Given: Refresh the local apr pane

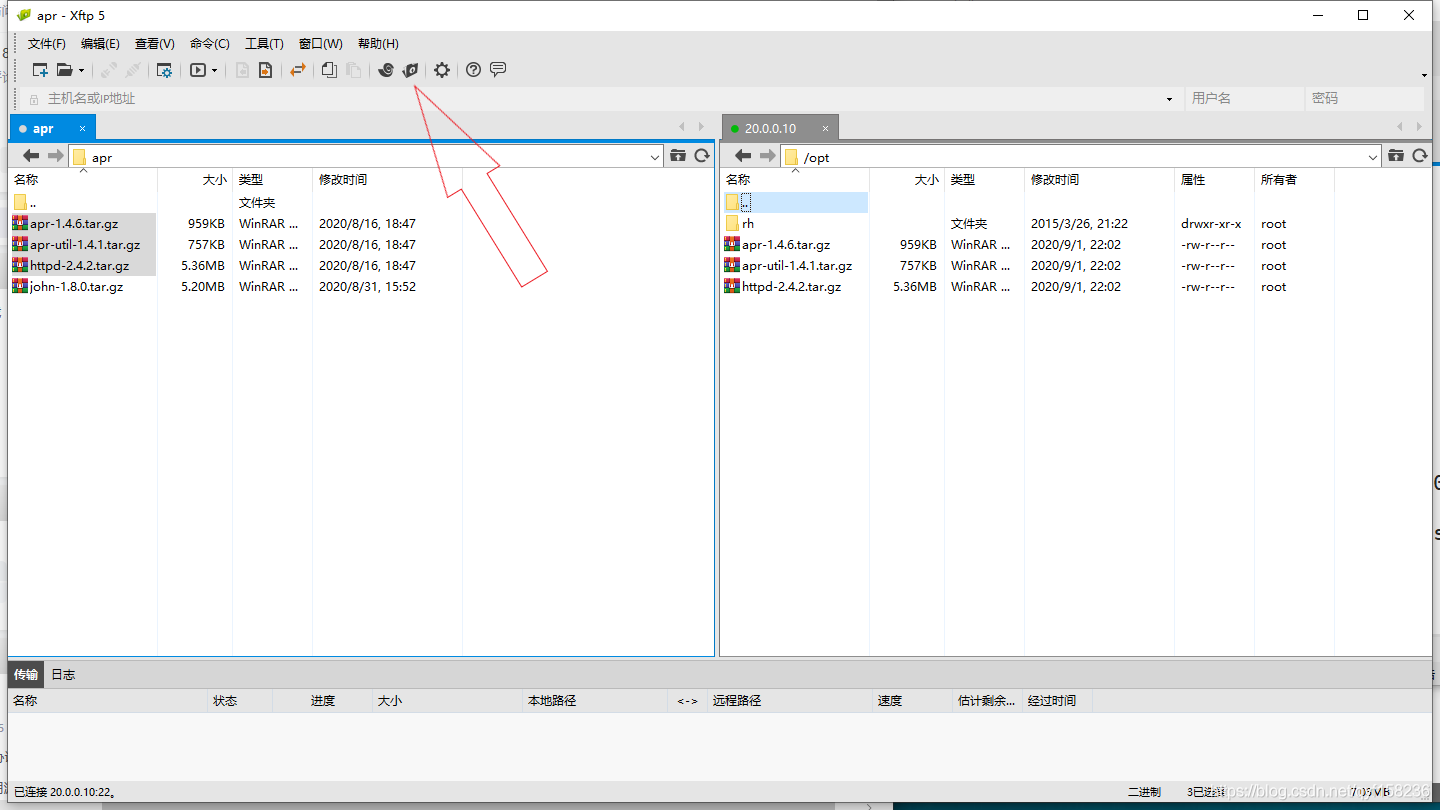Looking at the screenshot, I should coord(702,156).
